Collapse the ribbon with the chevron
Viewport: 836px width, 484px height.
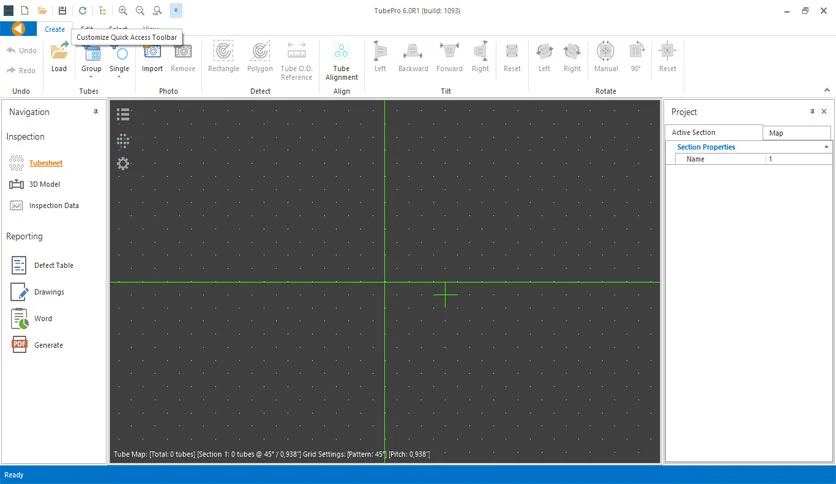827,90
